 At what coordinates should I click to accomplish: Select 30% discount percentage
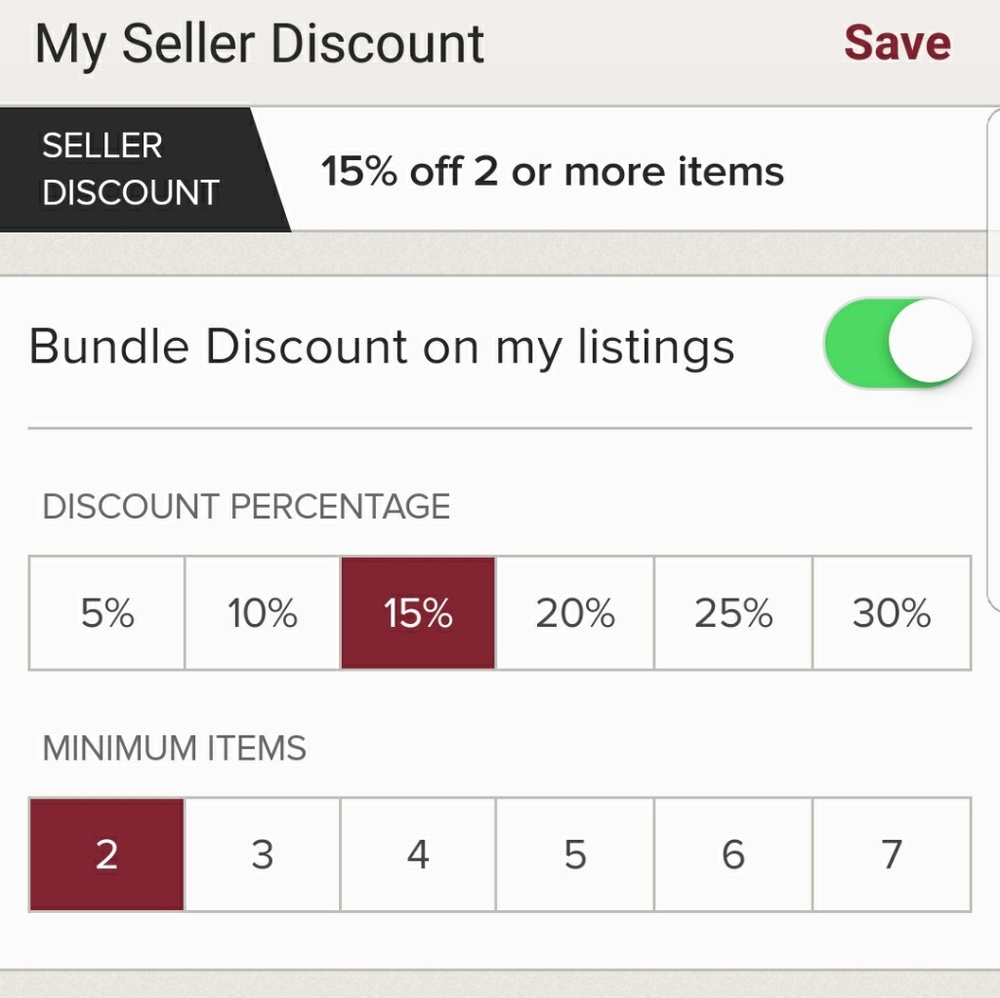[891, 613]
